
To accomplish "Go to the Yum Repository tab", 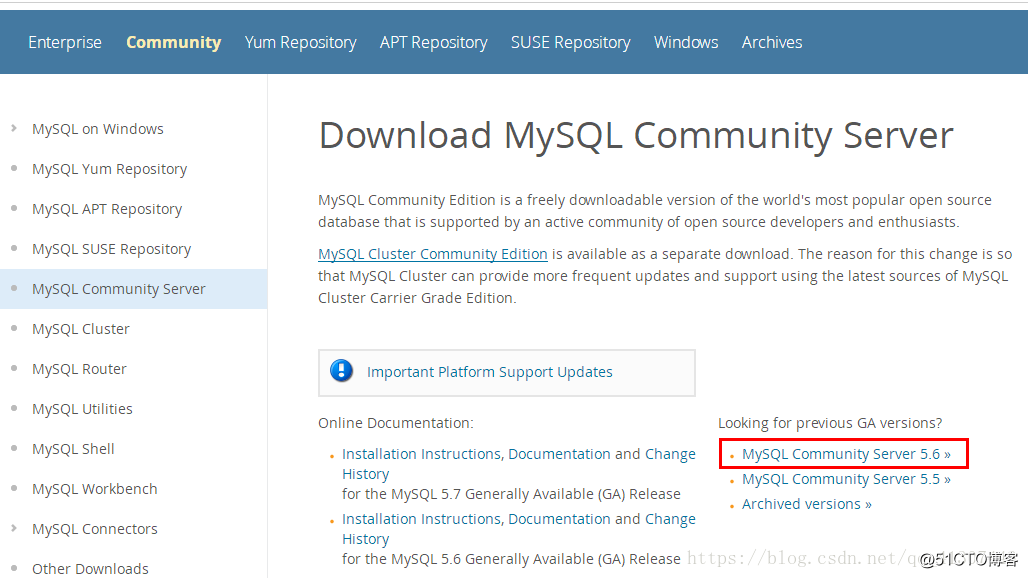I will point(301,43).
